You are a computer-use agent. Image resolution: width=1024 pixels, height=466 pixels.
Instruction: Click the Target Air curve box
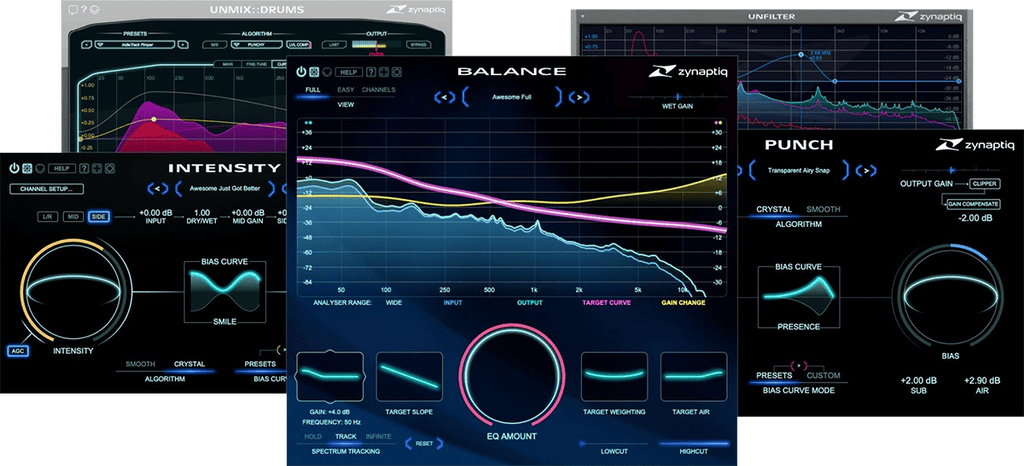point(694,377)
